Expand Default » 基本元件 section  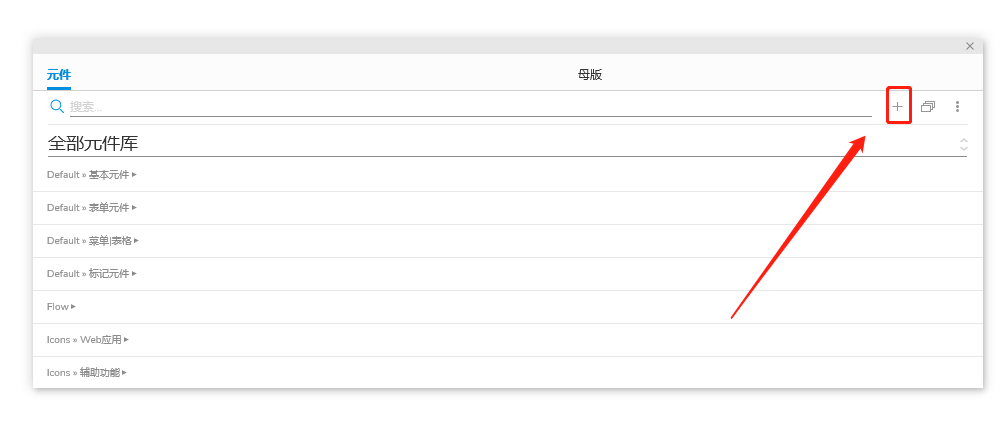90,175
